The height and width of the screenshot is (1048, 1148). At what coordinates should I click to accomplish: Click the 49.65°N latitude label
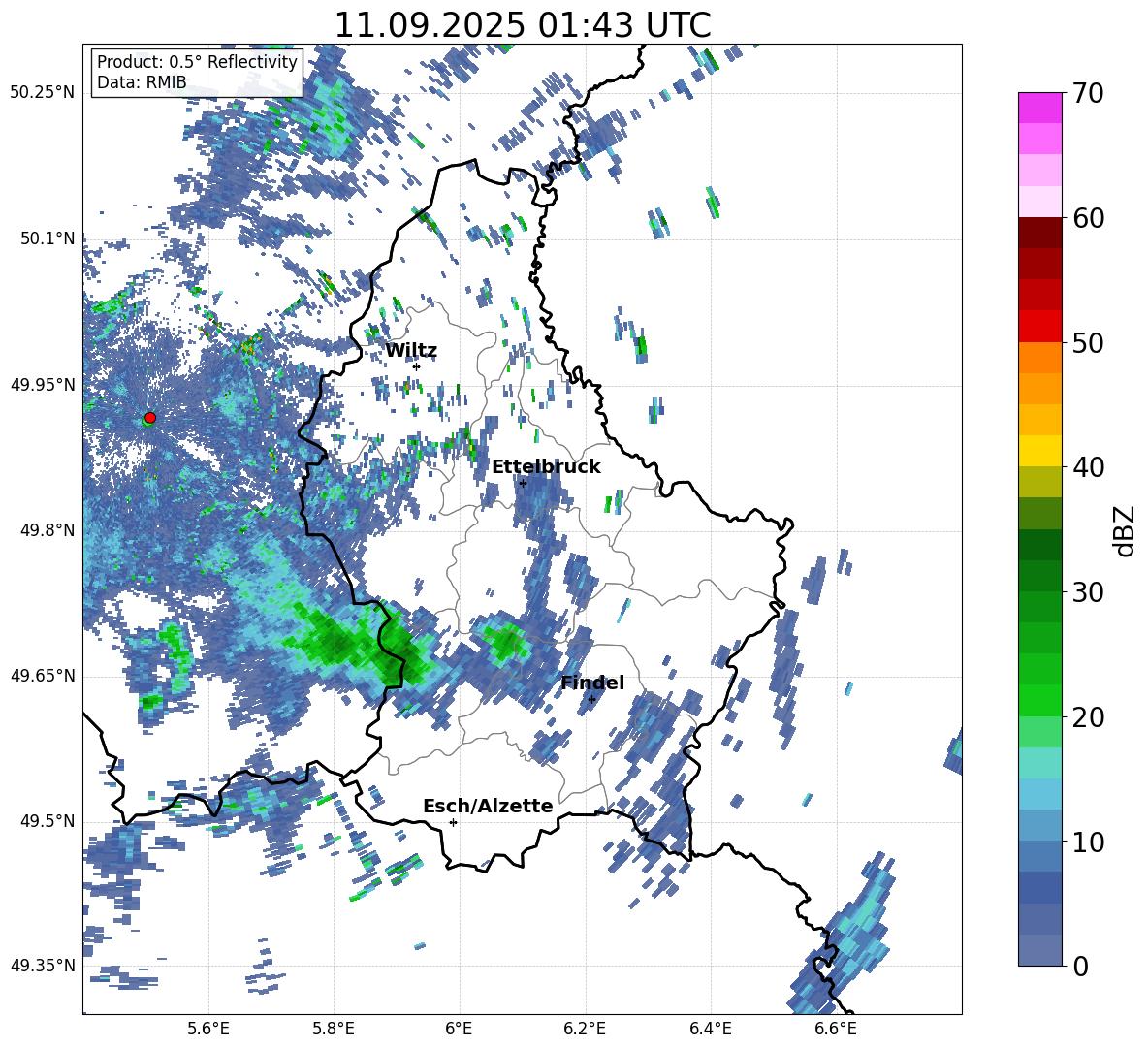[x=43, y=676]
